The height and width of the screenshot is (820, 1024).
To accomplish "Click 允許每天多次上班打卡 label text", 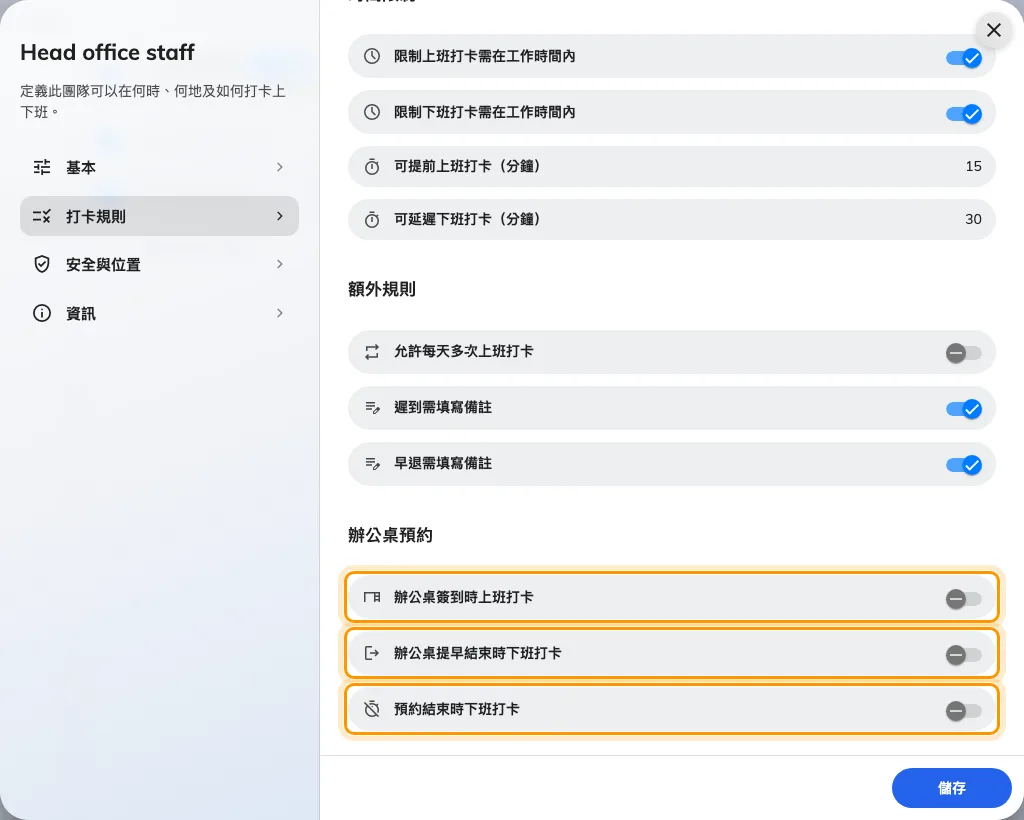I will click(x=464, y=351).
